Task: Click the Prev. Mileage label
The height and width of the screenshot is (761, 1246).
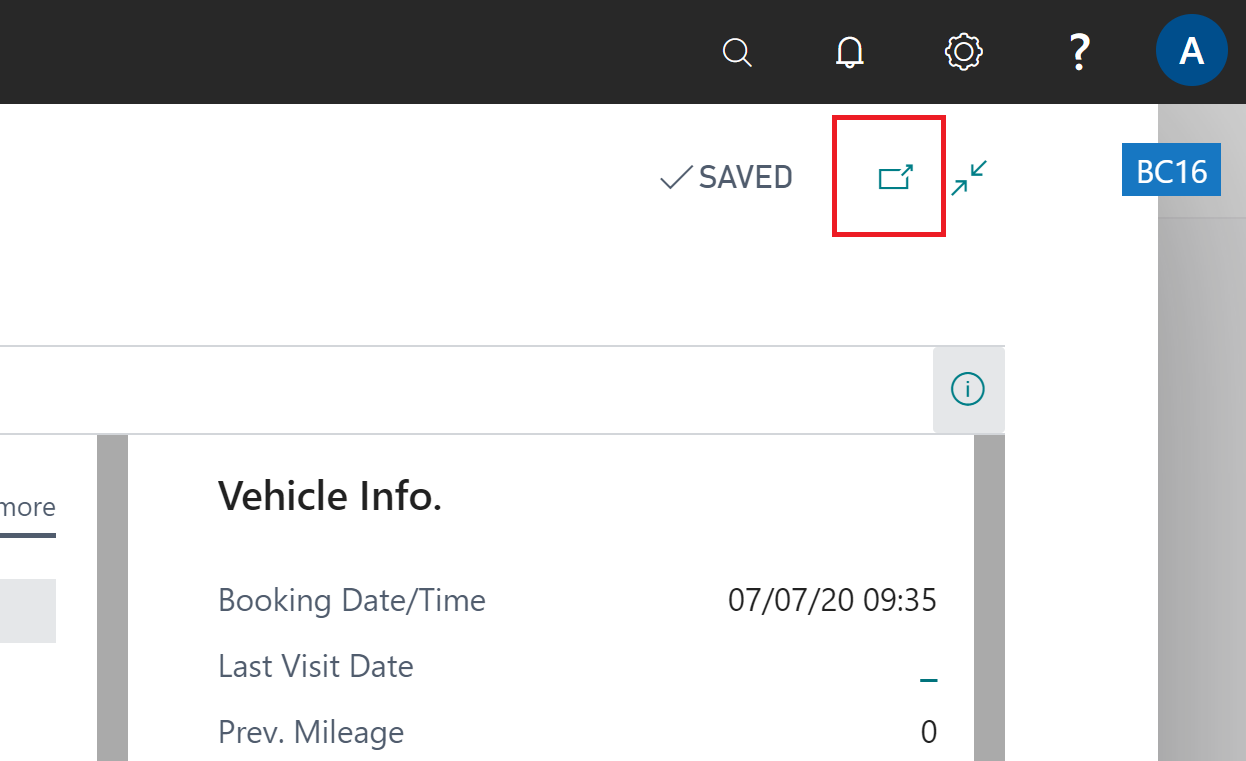Action: point(311,732)
